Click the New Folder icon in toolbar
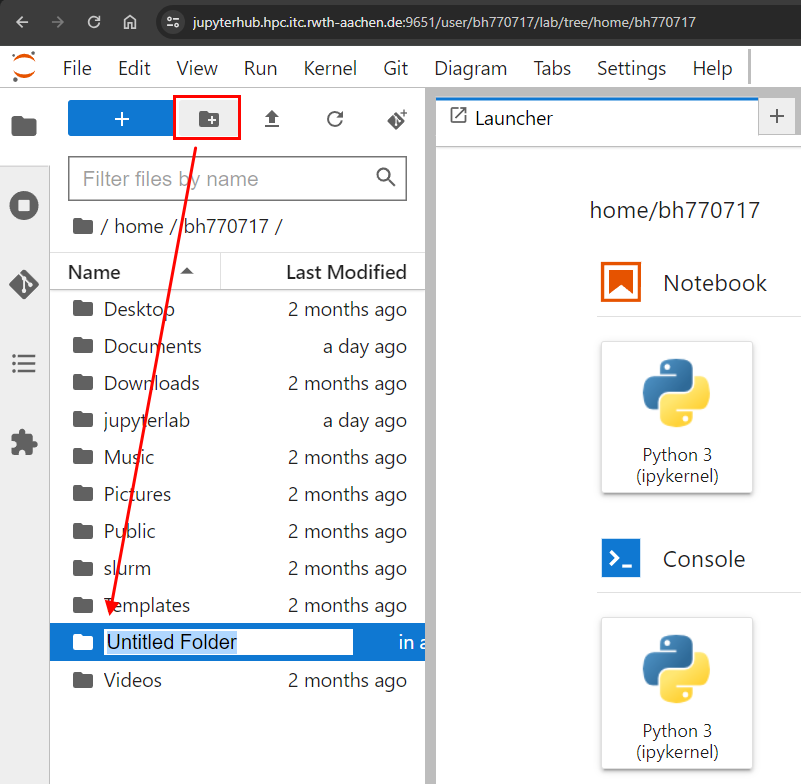 [208, 119]
